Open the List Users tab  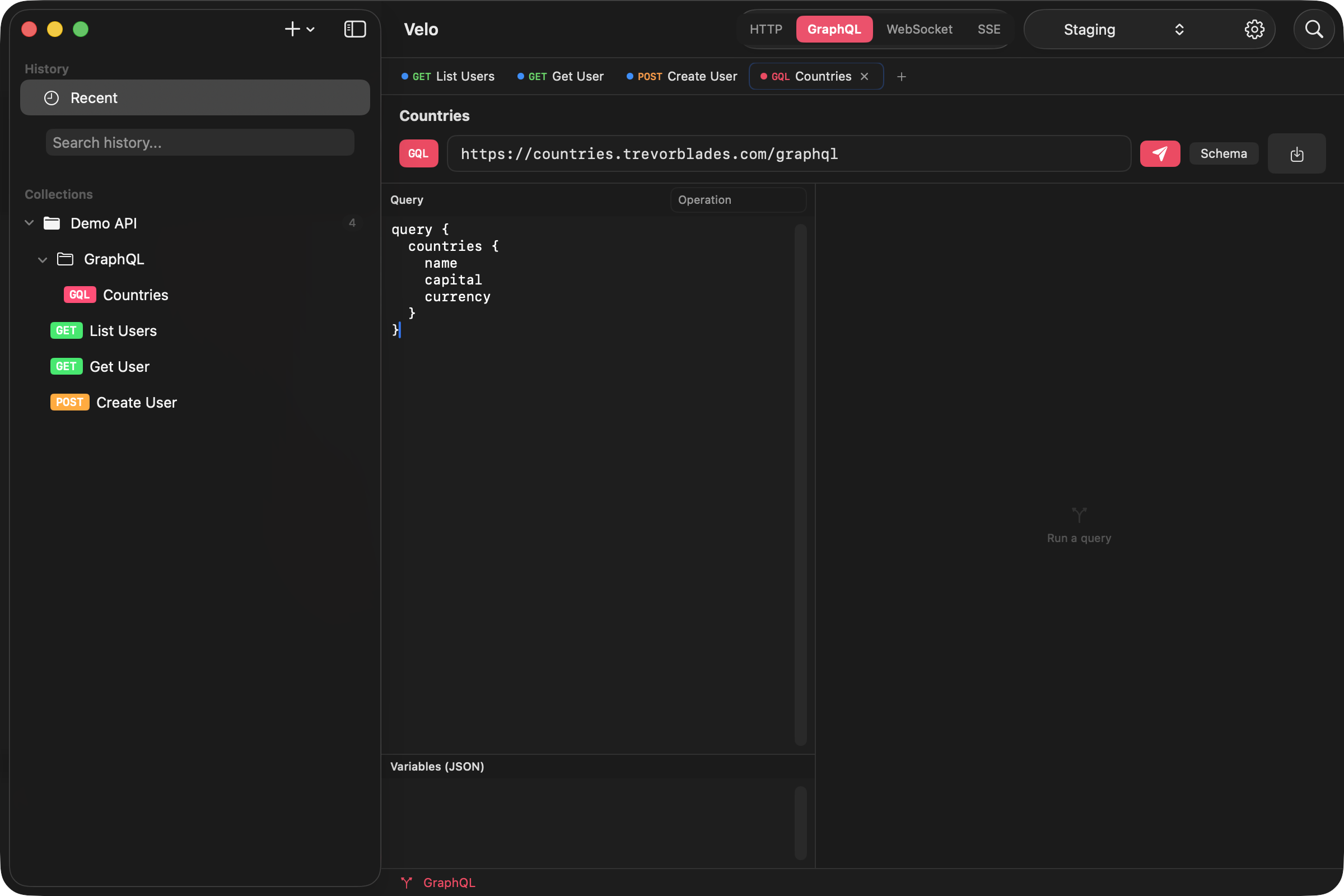pos(448,77)
